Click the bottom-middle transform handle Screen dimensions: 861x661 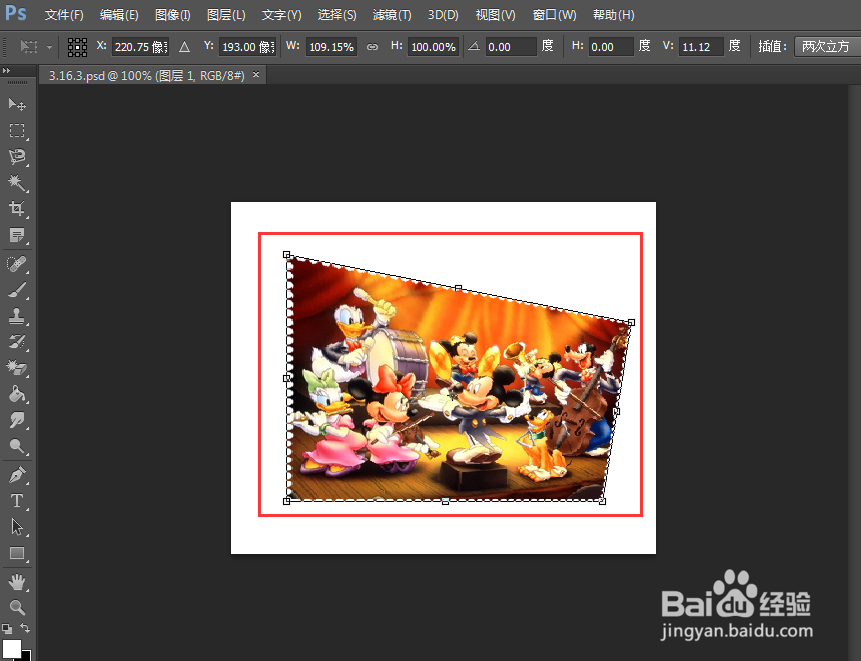[445, 501]
